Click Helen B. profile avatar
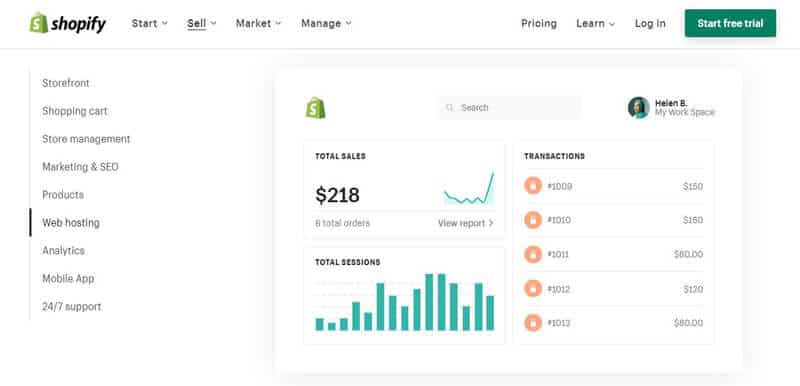The width and height of the screenshot is (800, 386). pos(638,108)
